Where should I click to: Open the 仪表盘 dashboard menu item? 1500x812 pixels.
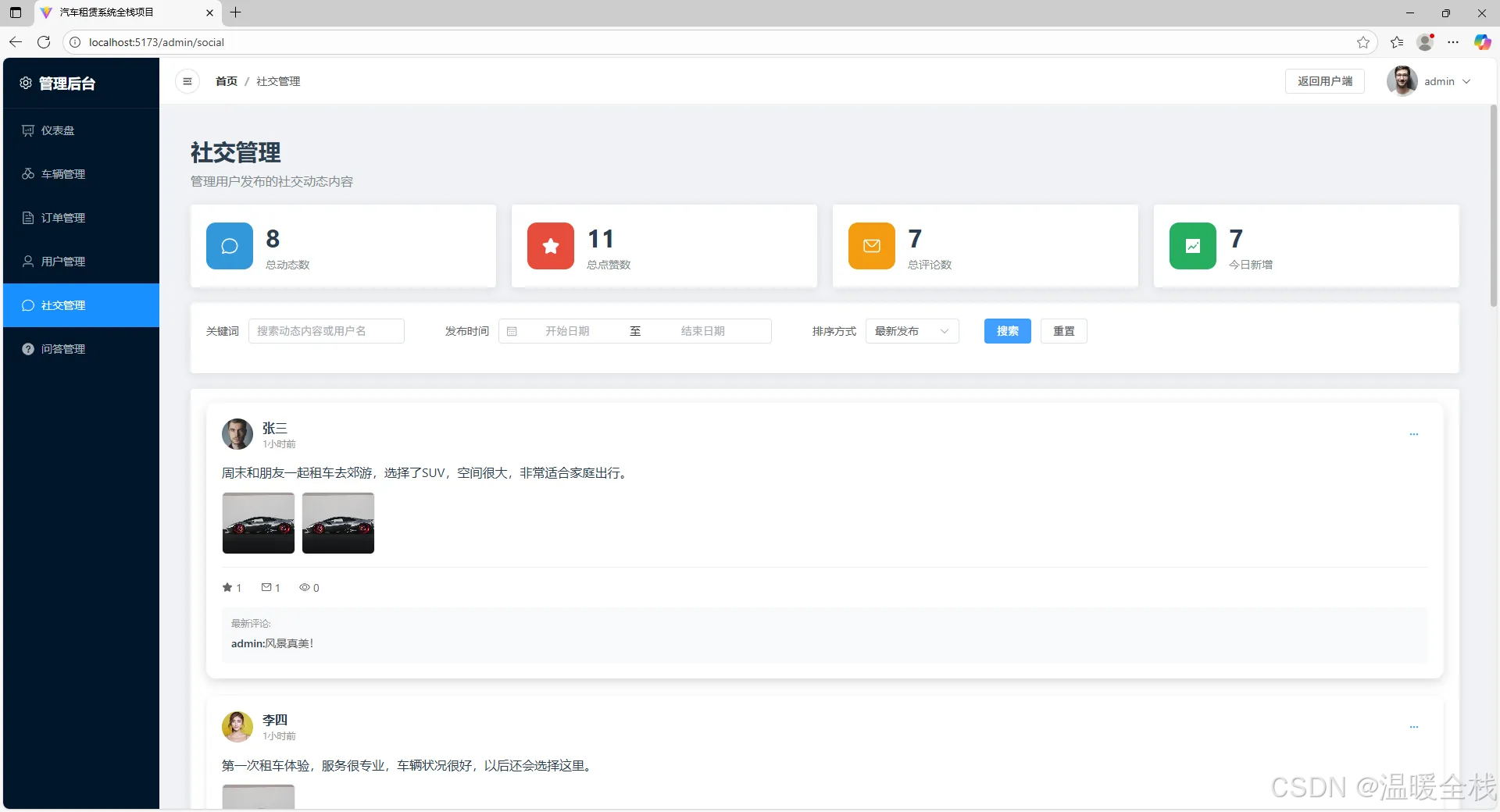click(x=81, y=130)
